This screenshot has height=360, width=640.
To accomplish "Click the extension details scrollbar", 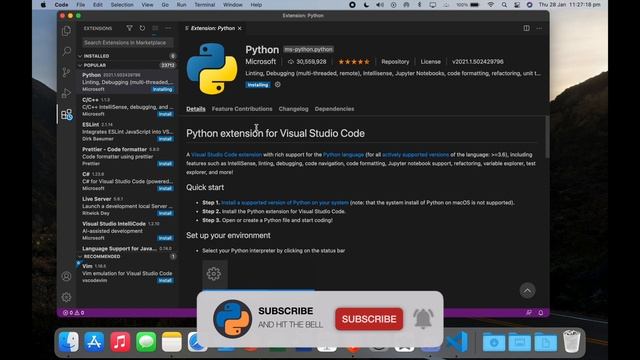I will [547, 137].
